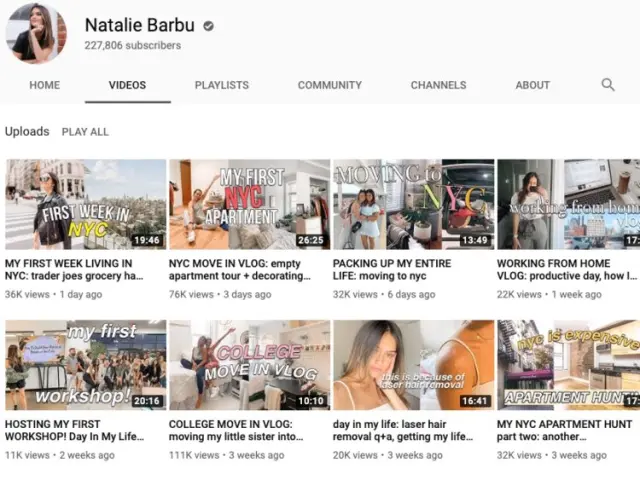This screenshot has width=640, height=480.
Task: Click the channel search magnifier icon
Action: point(607,85)
